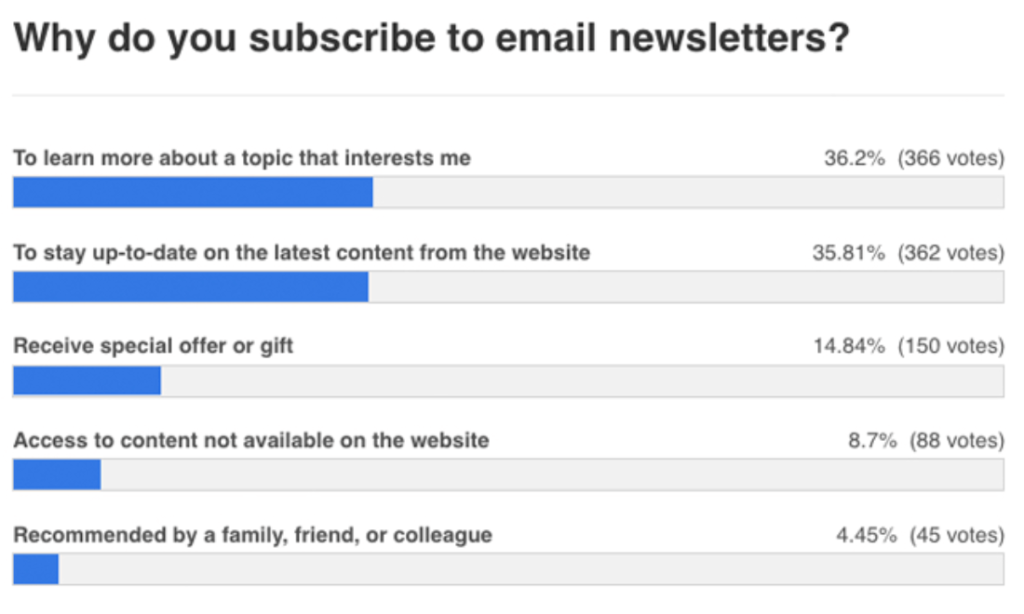Select 'To learn more about a topic' label

click(242, 158)
